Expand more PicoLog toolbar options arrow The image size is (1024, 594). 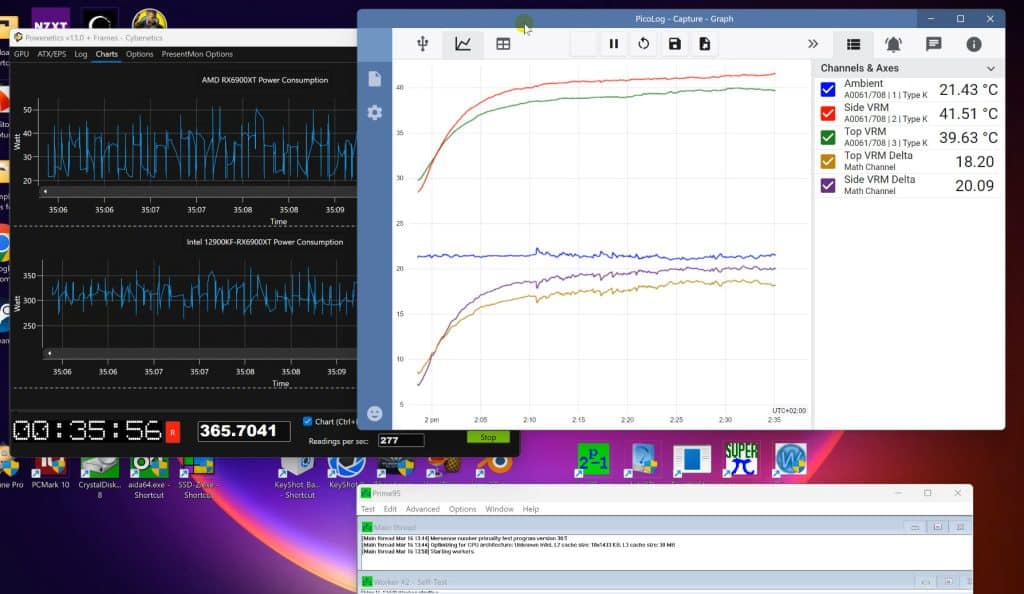[812, 44]
